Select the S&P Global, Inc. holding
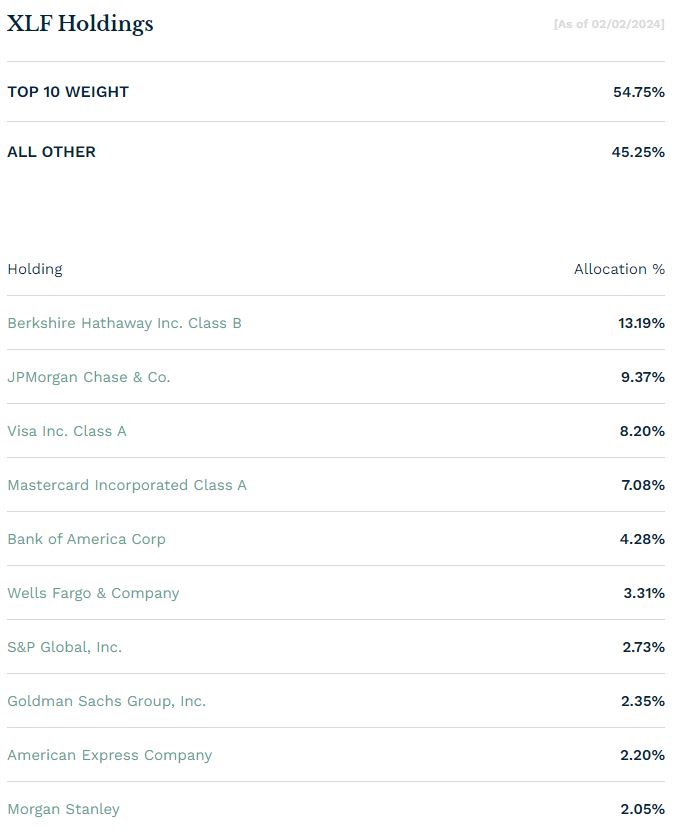The width and height of the screenshot is (681, 831). 65,648
